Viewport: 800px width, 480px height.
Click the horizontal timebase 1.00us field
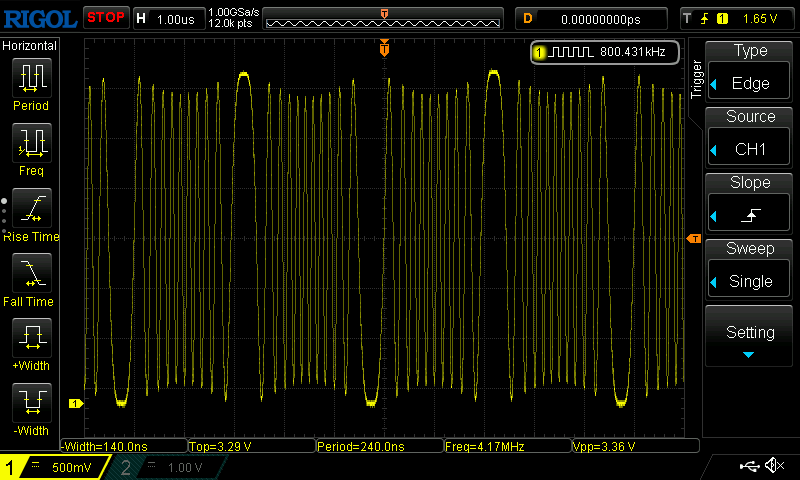[169, 19]
